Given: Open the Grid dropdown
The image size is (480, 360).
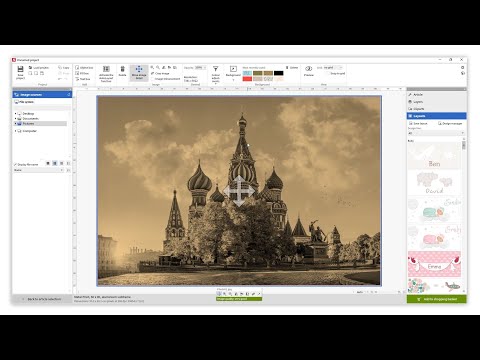Looking at the screenshot, I should click(333, 67).
